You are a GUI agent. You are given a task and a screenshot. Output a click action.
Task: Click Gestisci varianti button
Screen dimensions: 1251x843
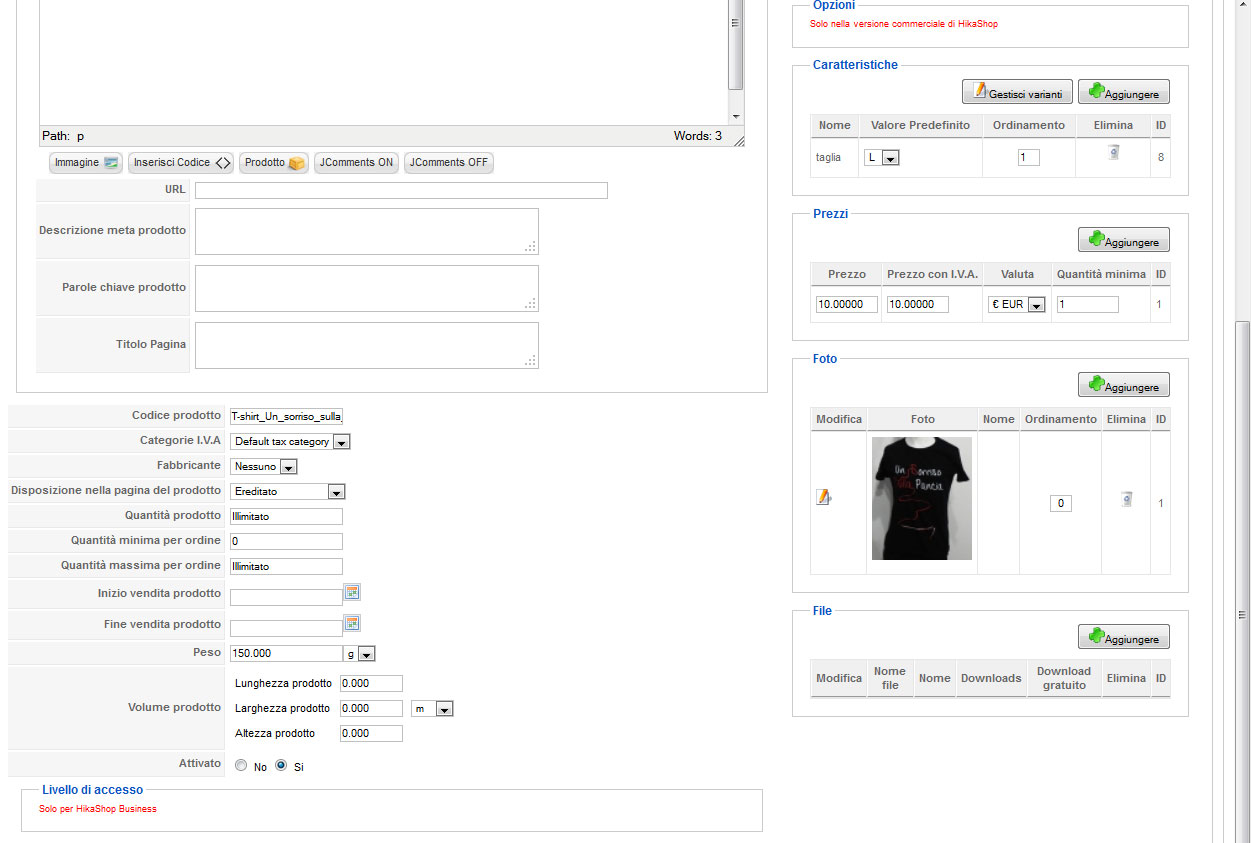pyautogui.click(x=1017, y=92)
